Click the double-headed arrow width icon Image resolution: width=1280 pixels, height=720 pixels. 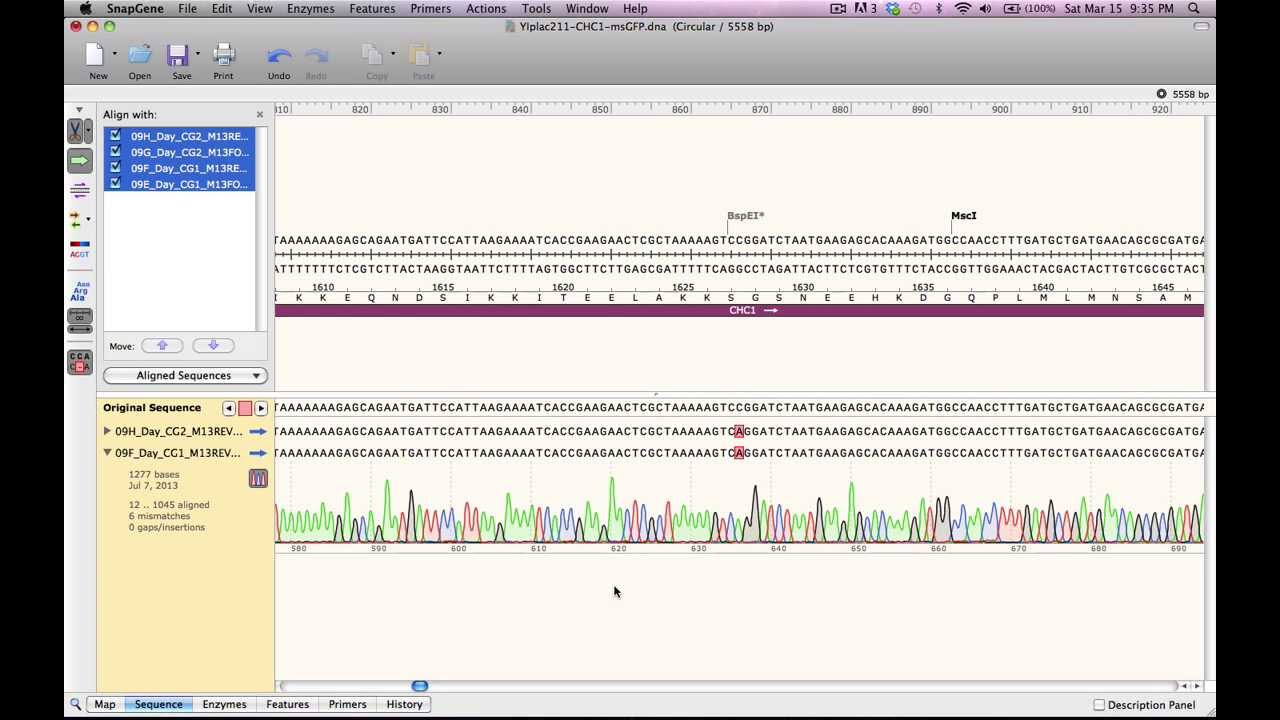pos(79,329)
